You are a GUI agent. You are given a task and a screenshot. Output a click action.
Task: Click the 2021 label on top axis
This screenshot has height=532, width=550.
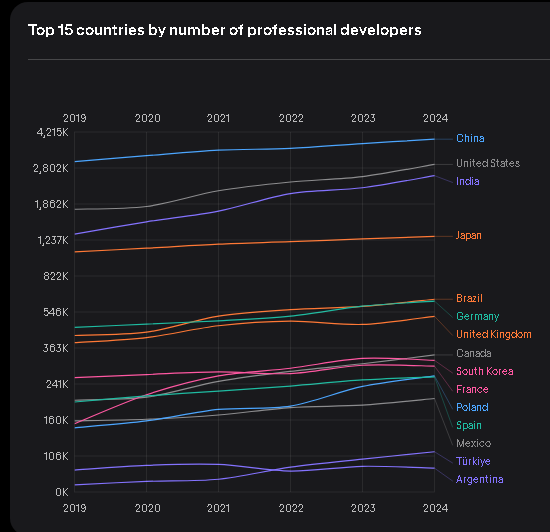[218, 118]
